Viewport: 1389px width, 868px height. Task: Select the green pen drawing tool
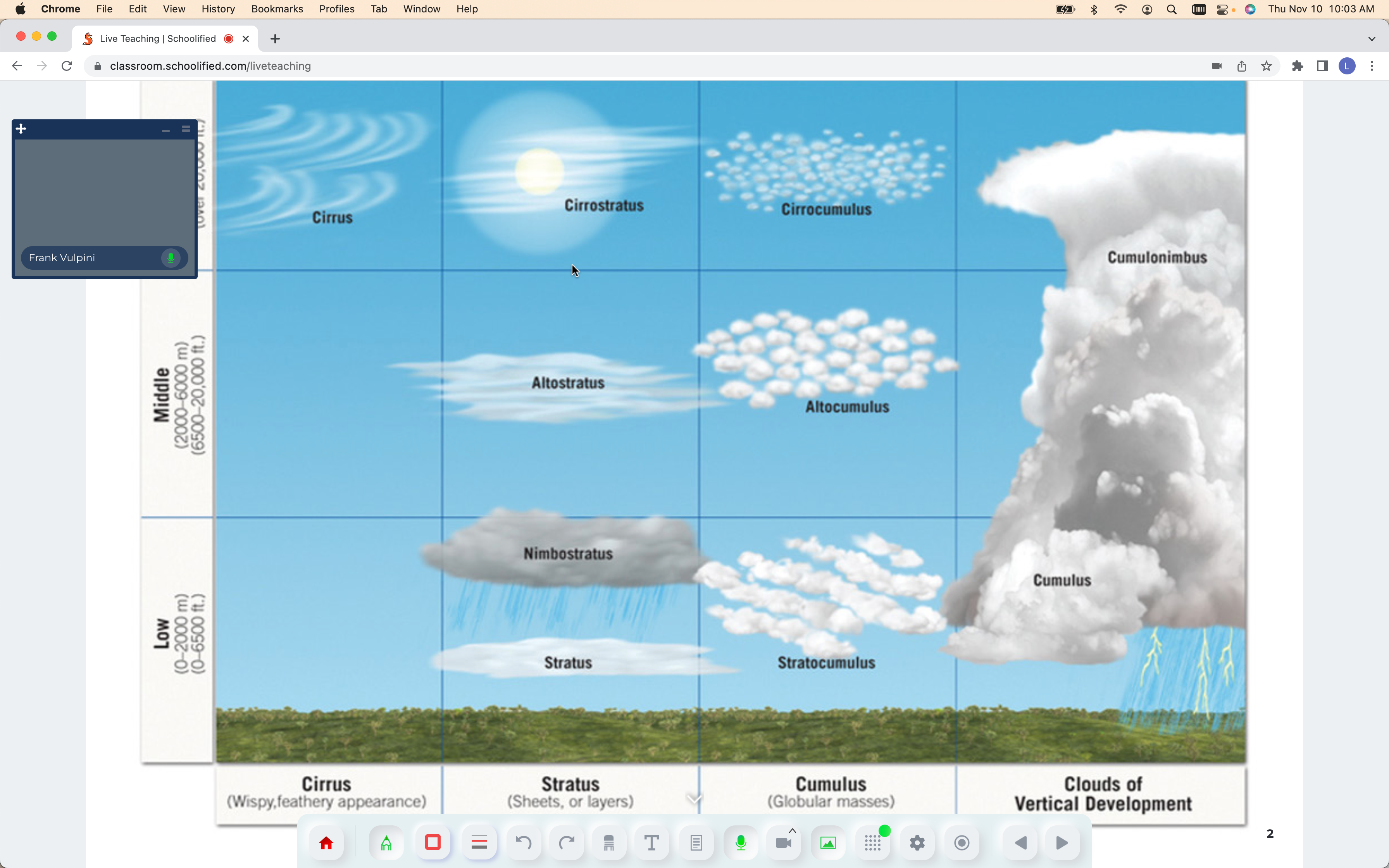(x=386, y=843)
